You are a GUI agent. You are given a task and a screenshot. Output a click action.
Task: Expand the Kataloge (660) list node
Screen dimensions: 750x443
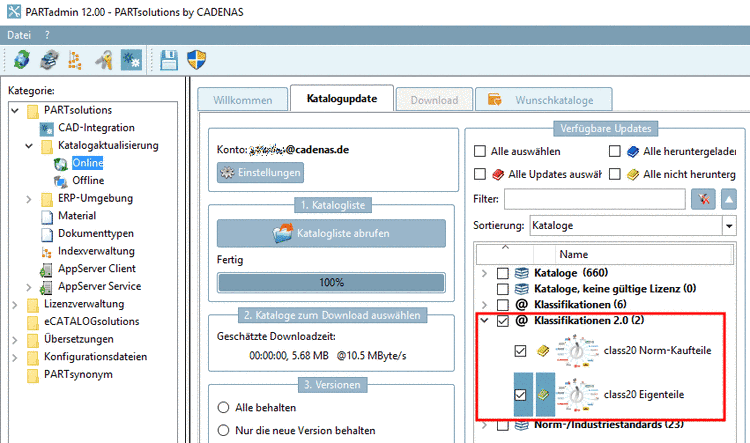coord(484,273)
